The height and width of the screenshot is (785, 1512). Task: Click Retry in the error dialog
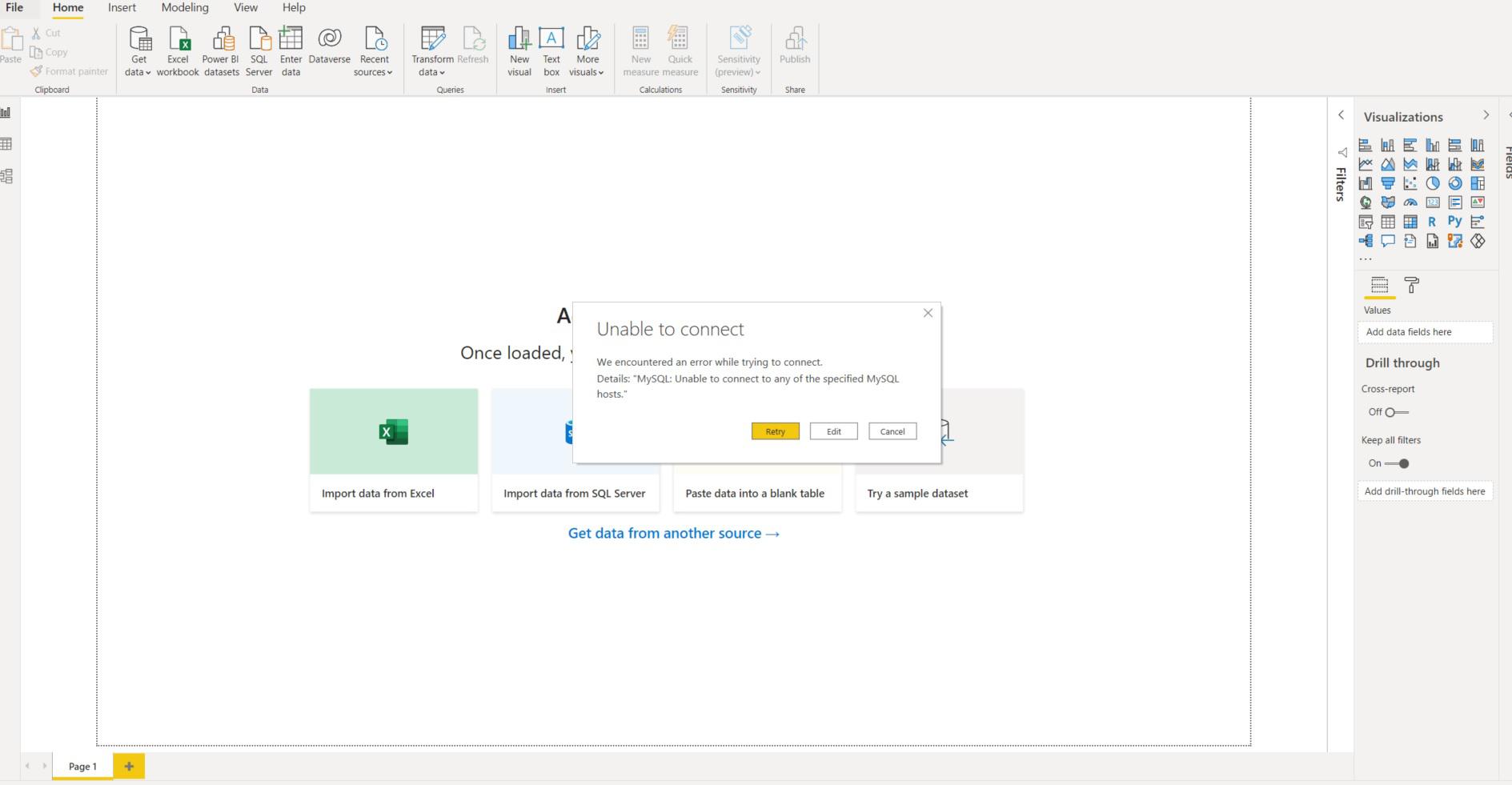point(775,431)
